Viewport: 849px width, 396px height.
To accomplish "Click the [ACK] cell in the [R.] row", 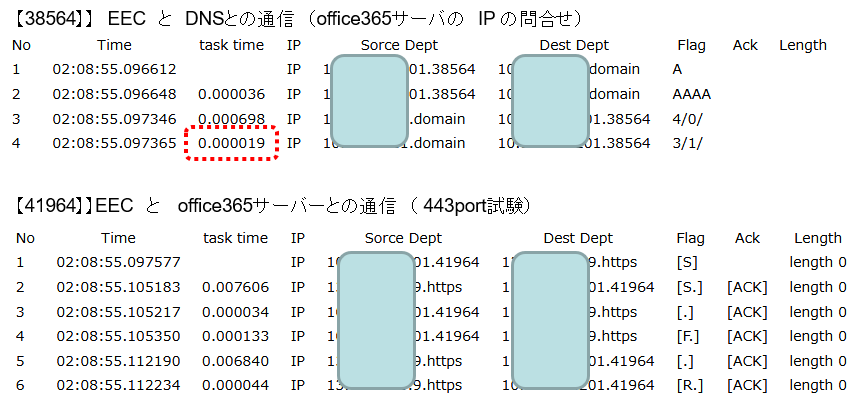I will point(747,386).
